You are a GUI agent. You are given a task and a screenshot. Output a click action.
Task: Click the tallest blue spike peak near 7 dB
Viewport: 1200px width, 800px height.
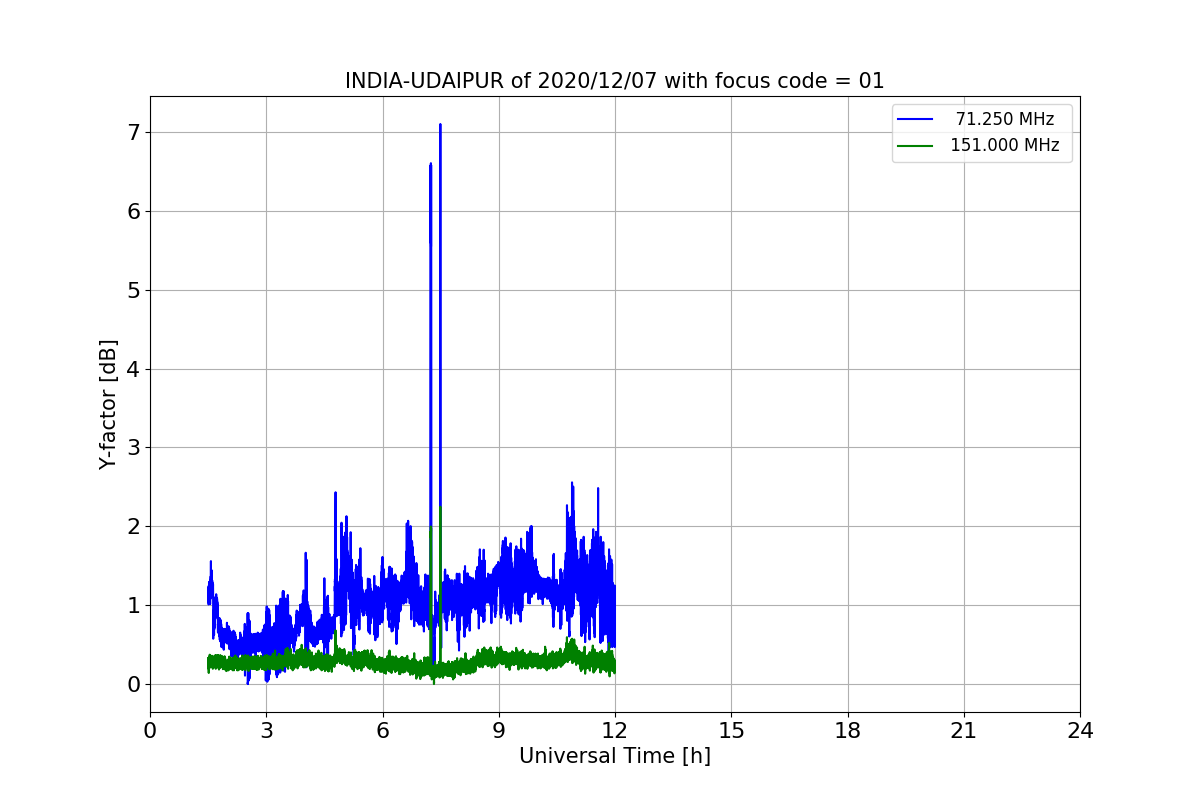pyautogui.click(x=440, y=126)
